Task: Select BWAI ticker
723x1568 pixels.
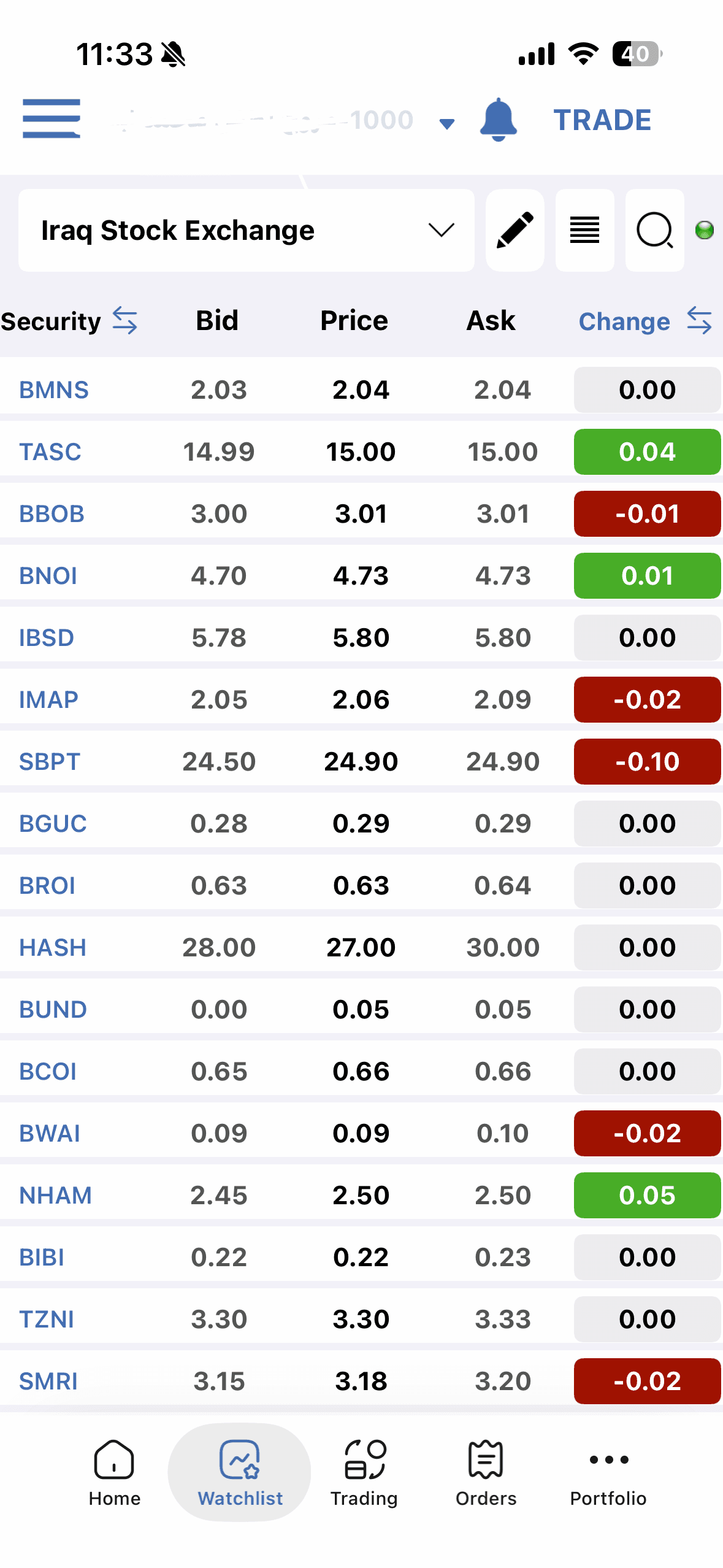Action: click(x=50, y=1133)
